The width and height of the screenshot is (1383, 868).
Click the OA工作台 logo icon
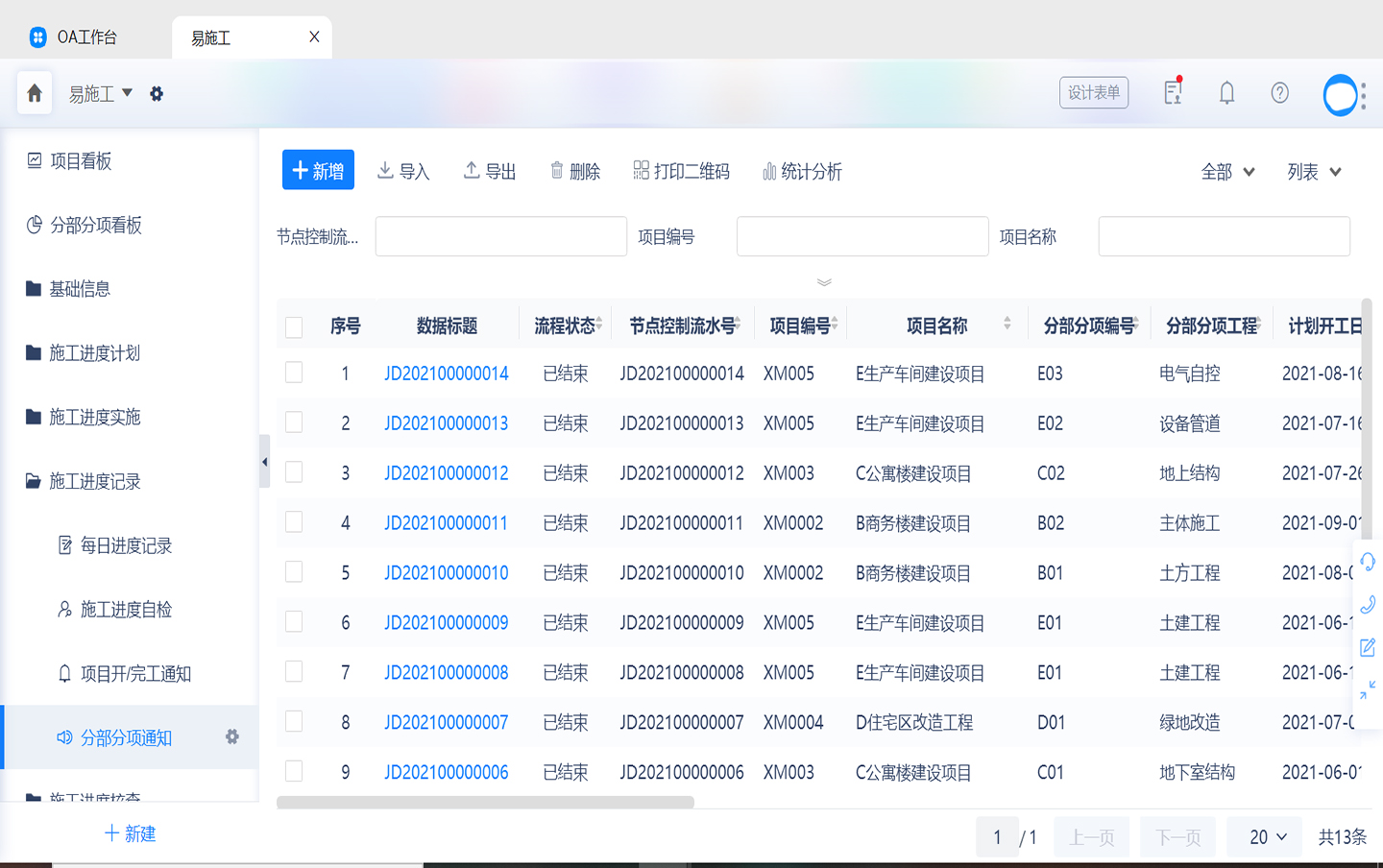coord(37,37)
